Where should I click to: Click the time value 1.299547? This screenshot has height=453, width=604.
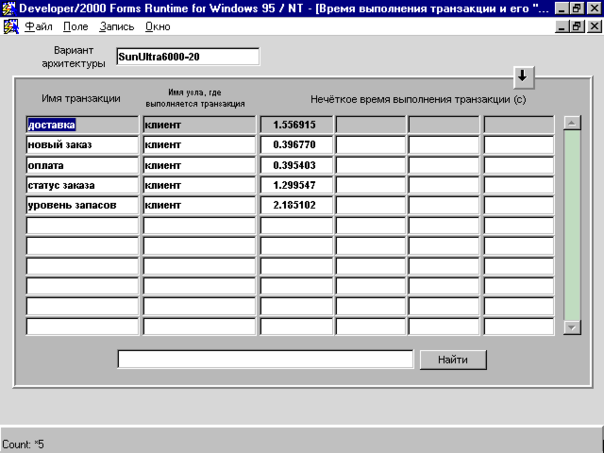click(x=296, y=185)
